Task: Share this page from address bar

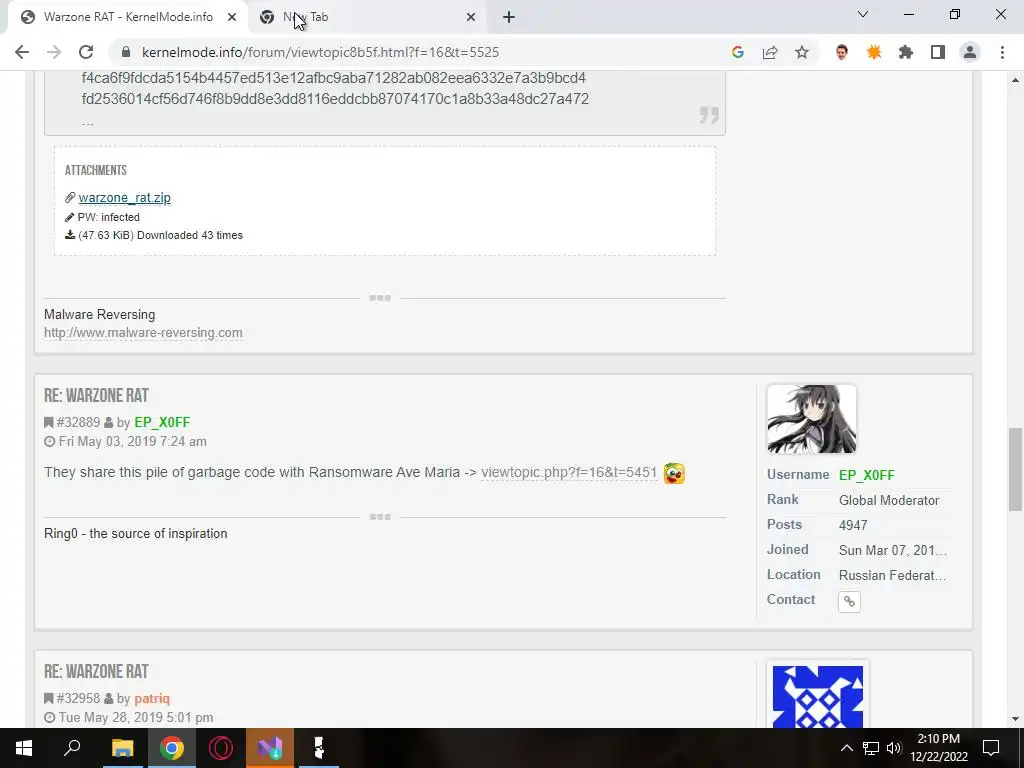Action: point(770,52)
